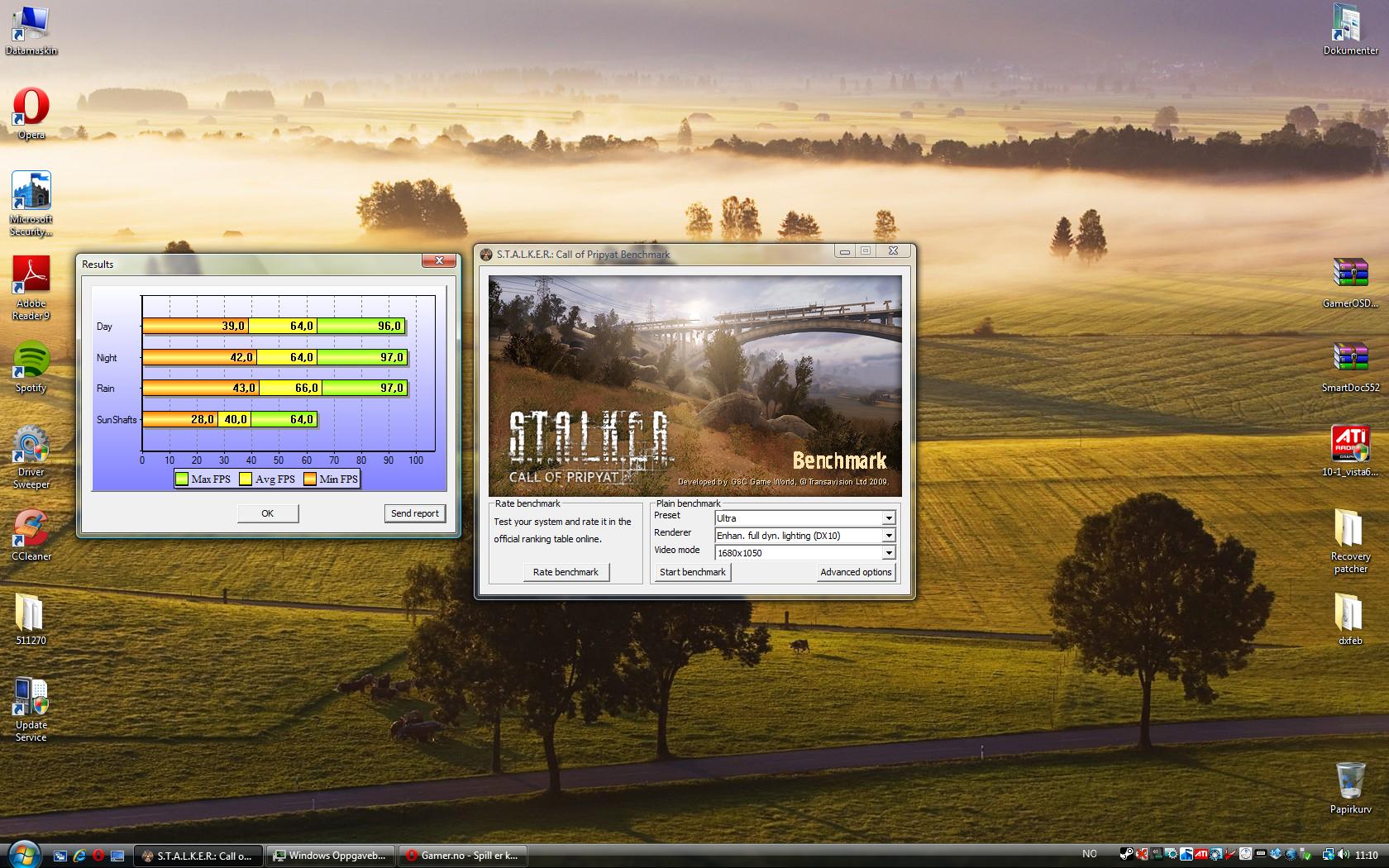Open the Papirkurv recycle bin
Viewport: 1389px width, 868px height.
click(1350, 789)
